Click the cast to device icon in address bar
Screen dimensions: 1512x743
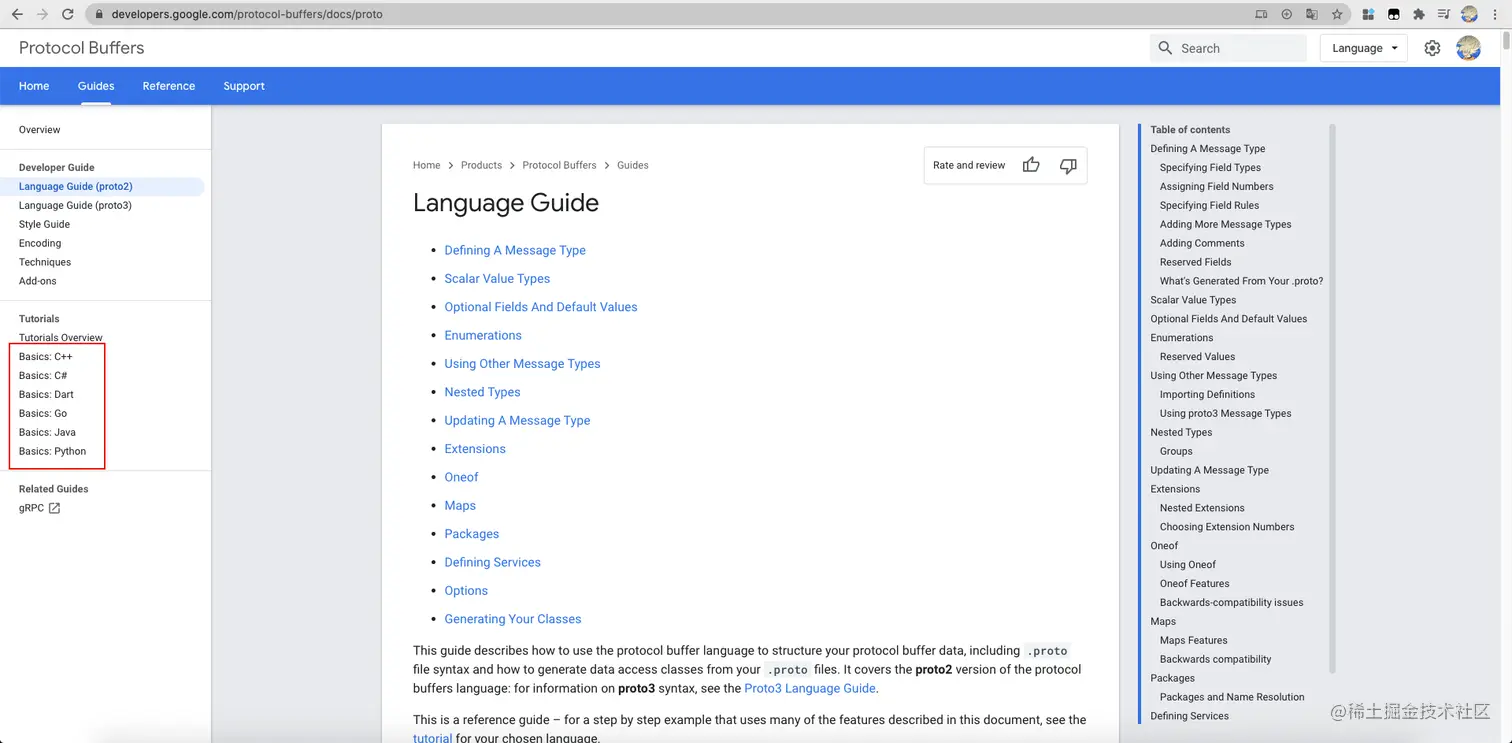[1262, 14]
